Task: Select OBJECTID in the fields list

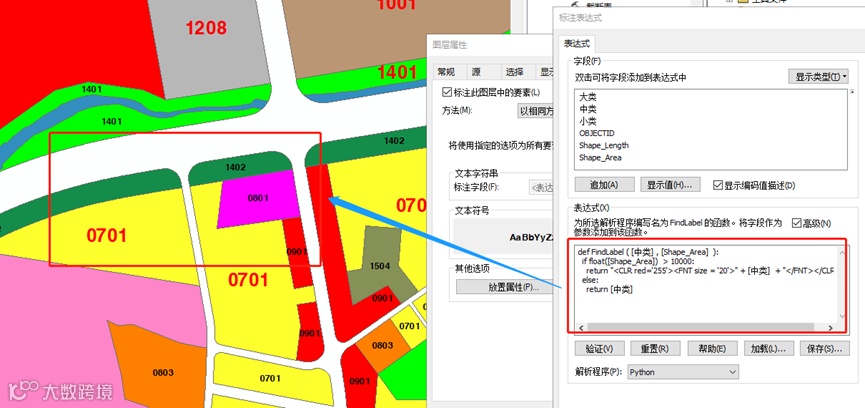Action: (596, 133)
